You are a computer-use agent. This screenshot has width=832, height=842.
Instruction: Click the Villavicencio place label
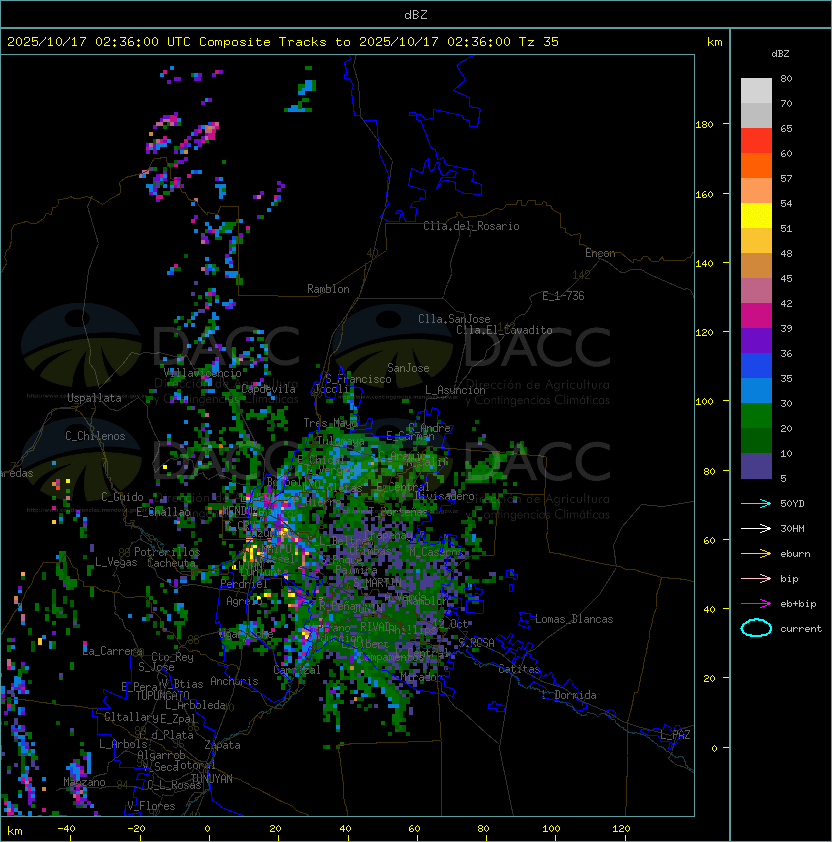coord(202,373)
